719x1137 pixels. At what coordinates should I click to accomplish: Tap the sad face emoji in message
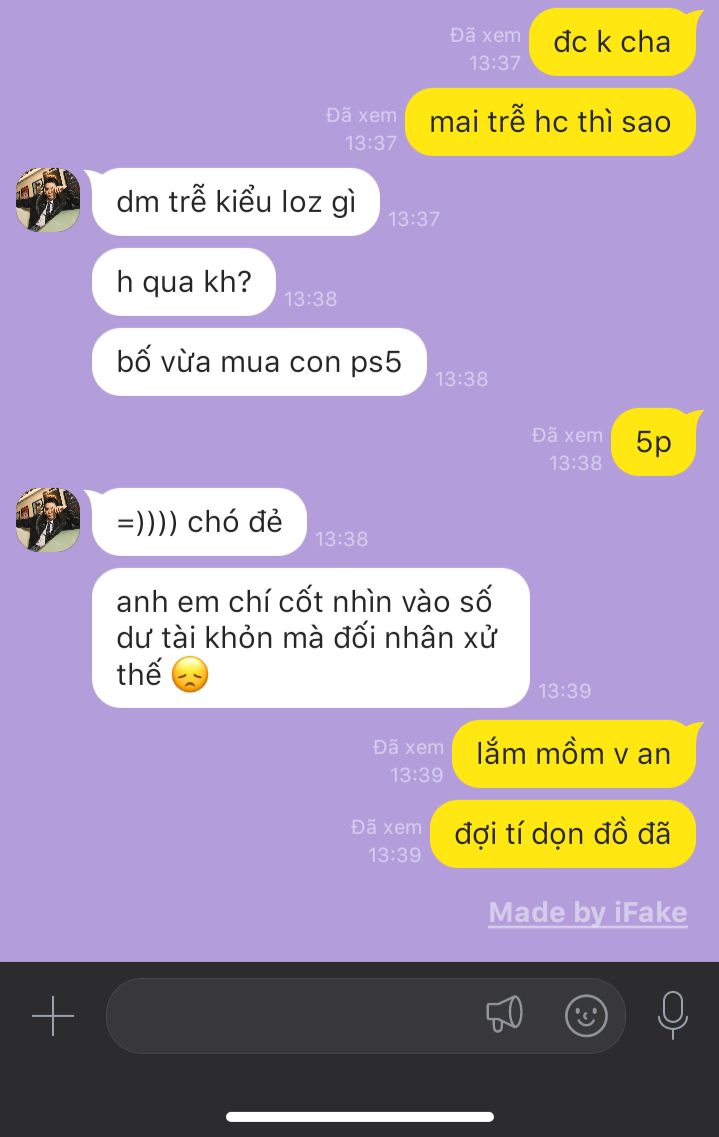coord(190,674)
